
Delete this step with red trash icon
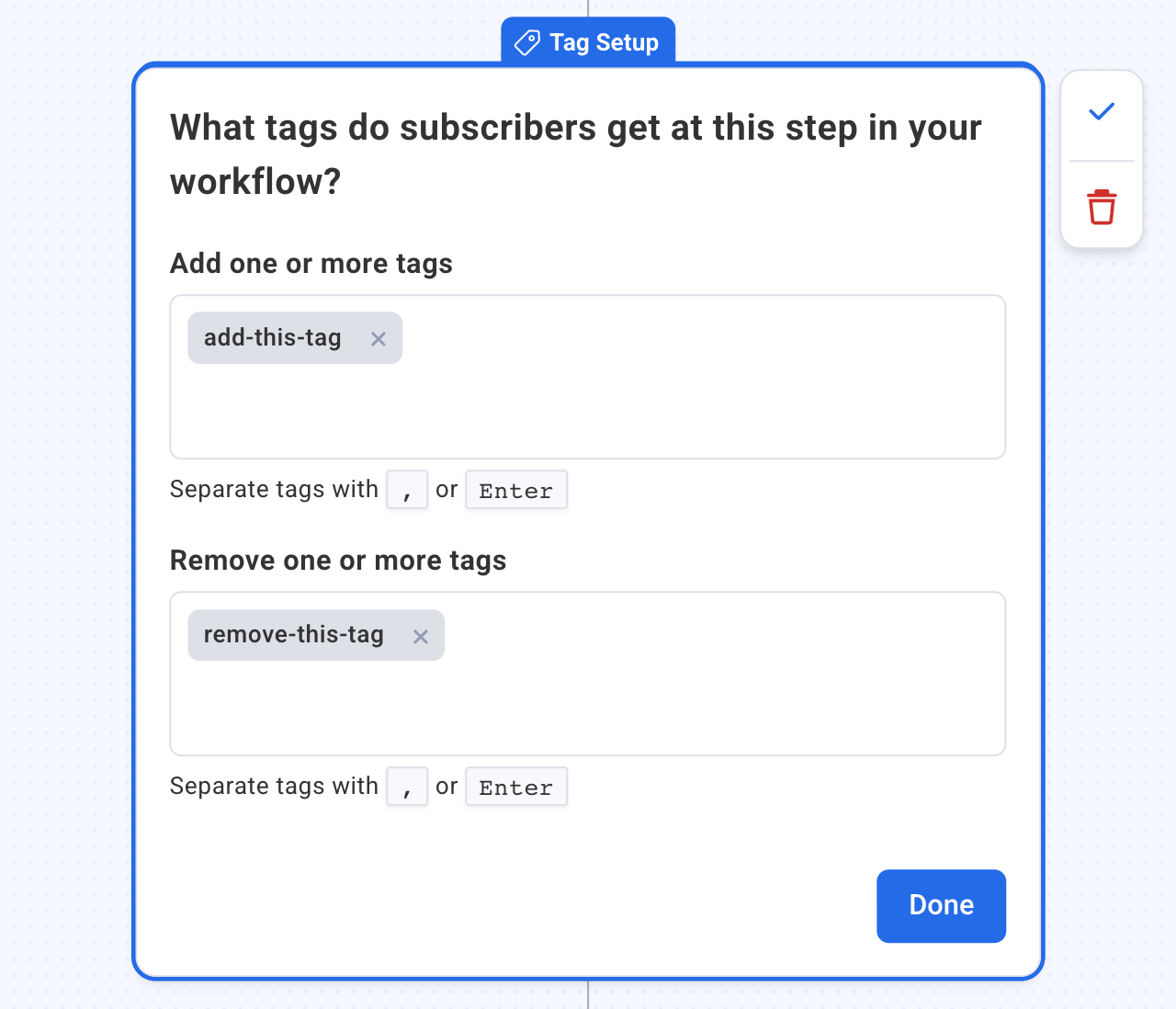coord(1102,207)
